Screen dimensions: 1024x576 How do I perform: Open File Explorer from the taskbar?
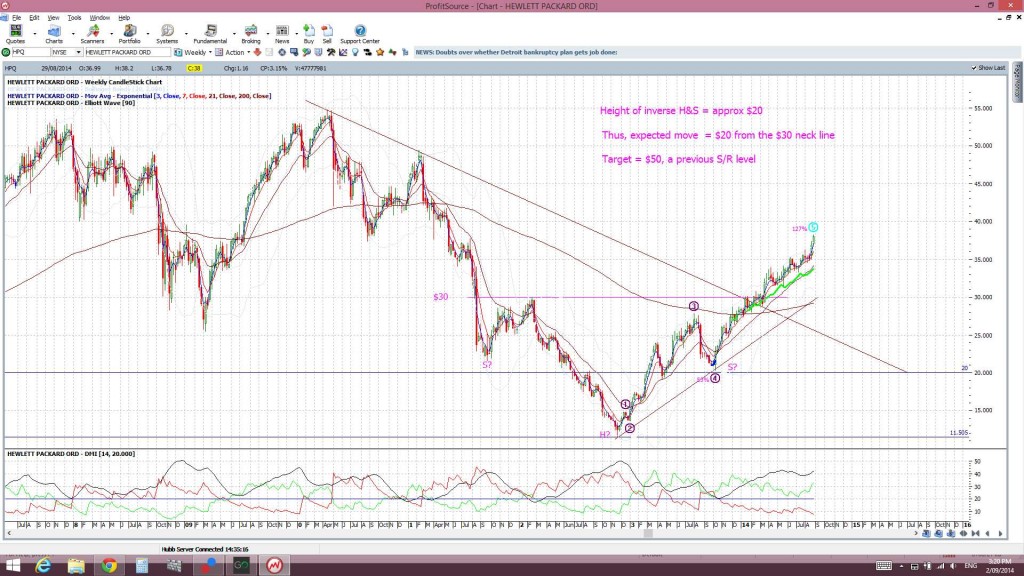(76, 565)
